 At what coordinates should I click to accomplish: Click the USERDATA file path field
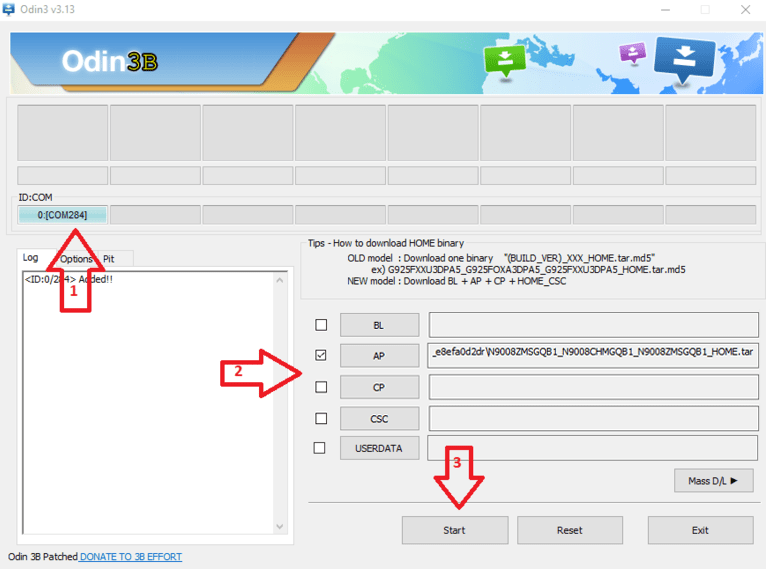point(592,448)
